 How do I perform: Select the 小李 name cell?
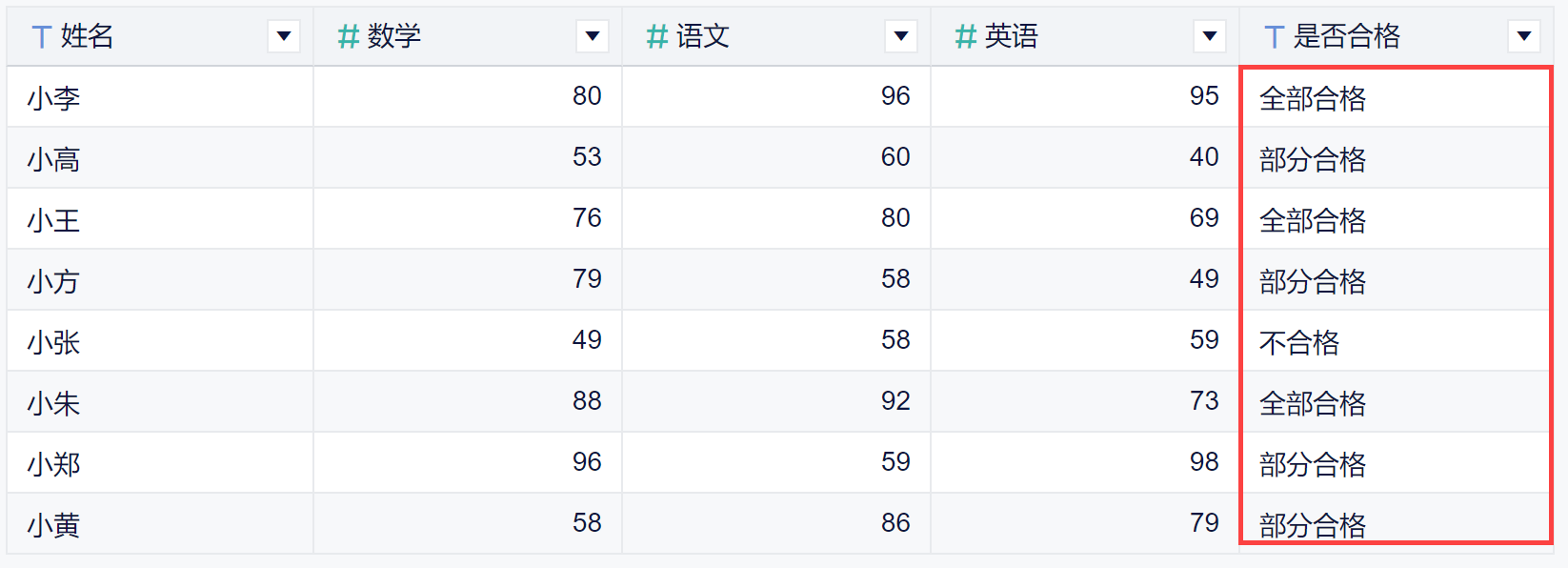tap(54, 98)
